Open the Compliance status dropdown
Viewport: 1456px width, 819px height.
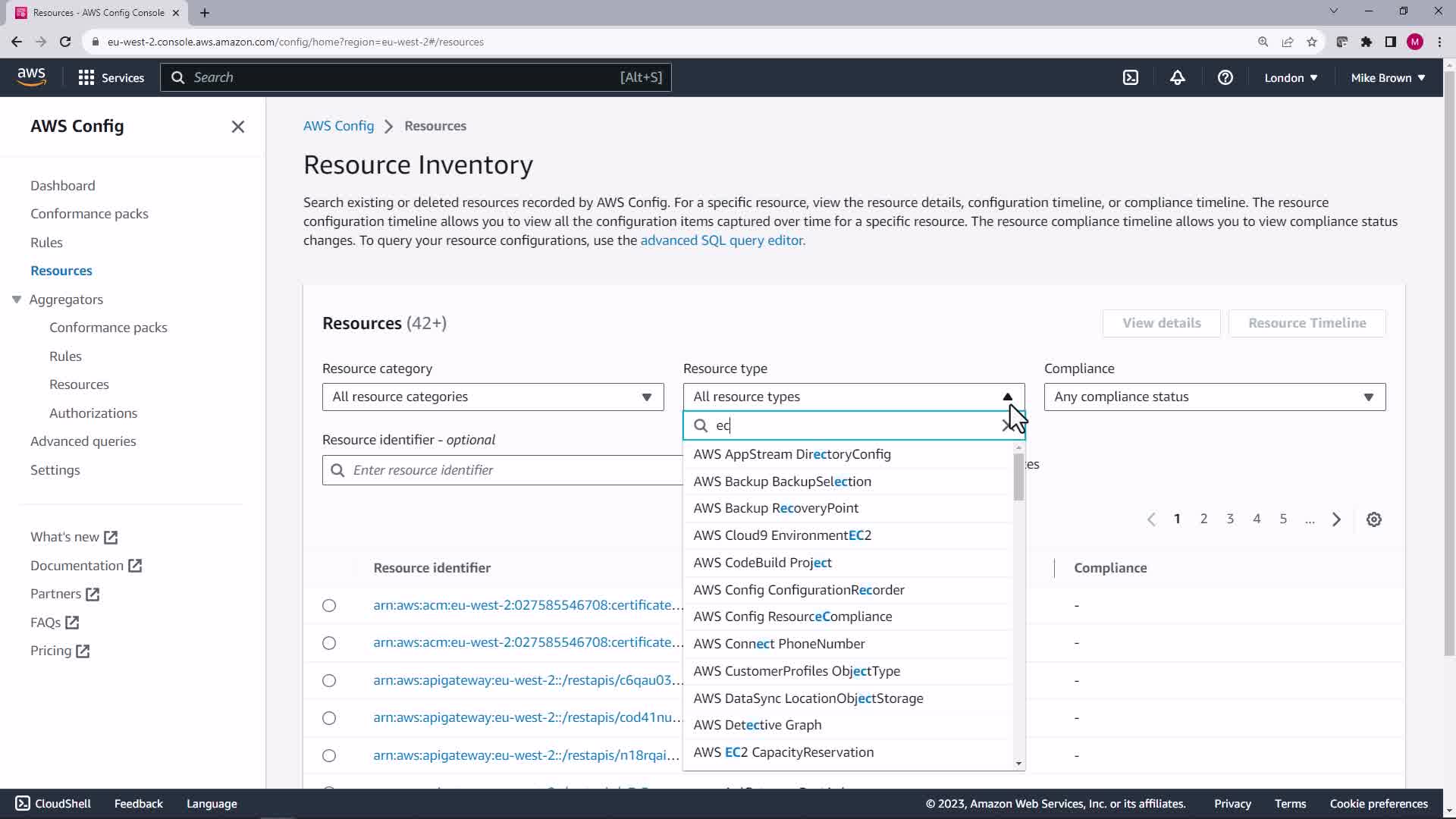click(1214, 397)
